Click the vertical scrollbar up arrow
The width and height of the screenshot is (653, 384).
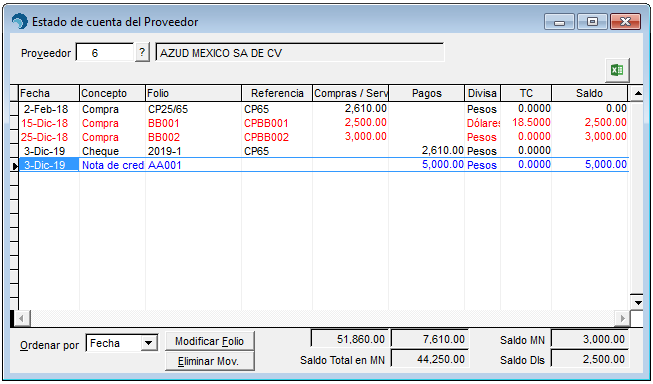(637, 93)
